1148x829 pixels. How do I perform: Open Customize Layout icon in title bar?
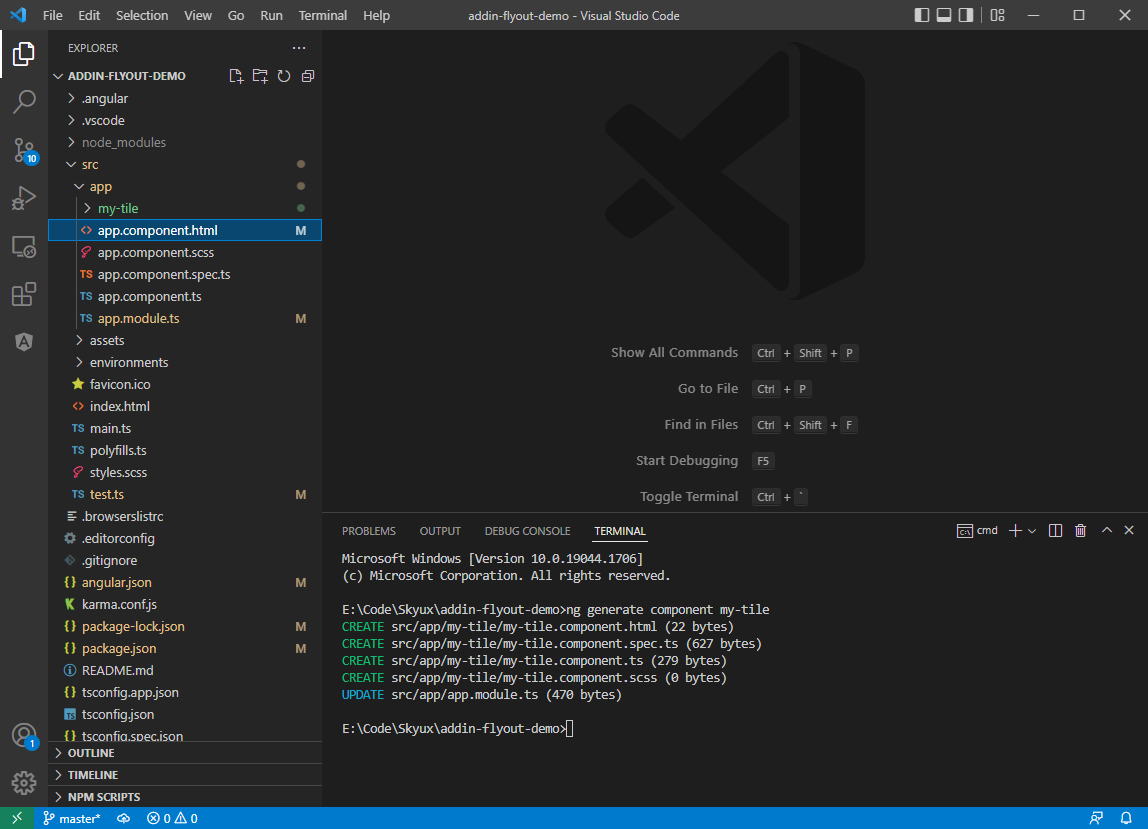point(997,15)
